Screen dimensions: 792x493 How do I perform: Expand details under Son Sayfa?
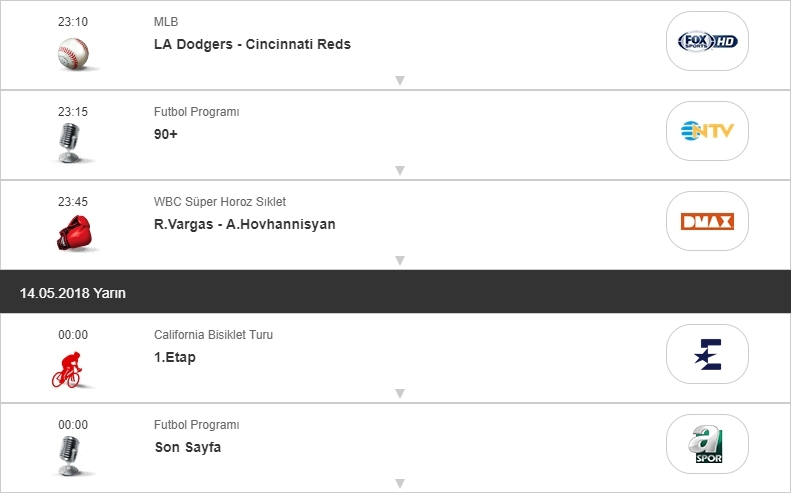tap(399, 484)
